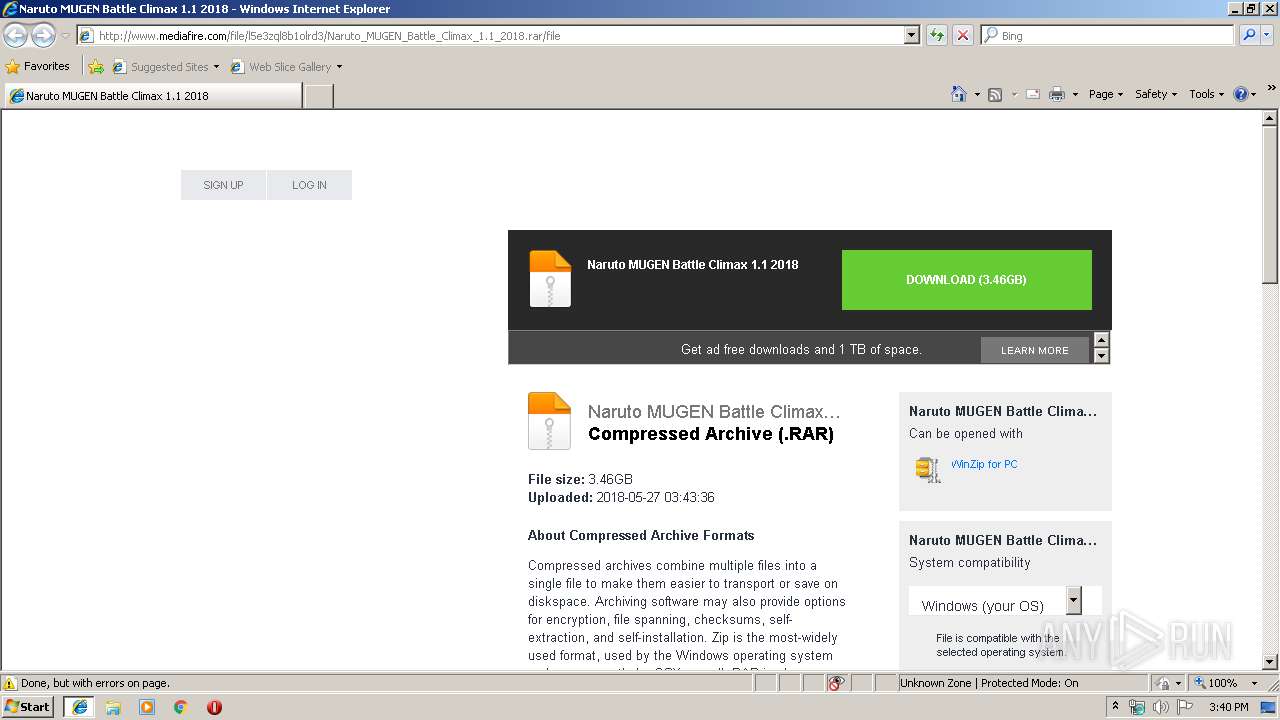
Task: Click the WinZip application icon
Action: (928, 469)
